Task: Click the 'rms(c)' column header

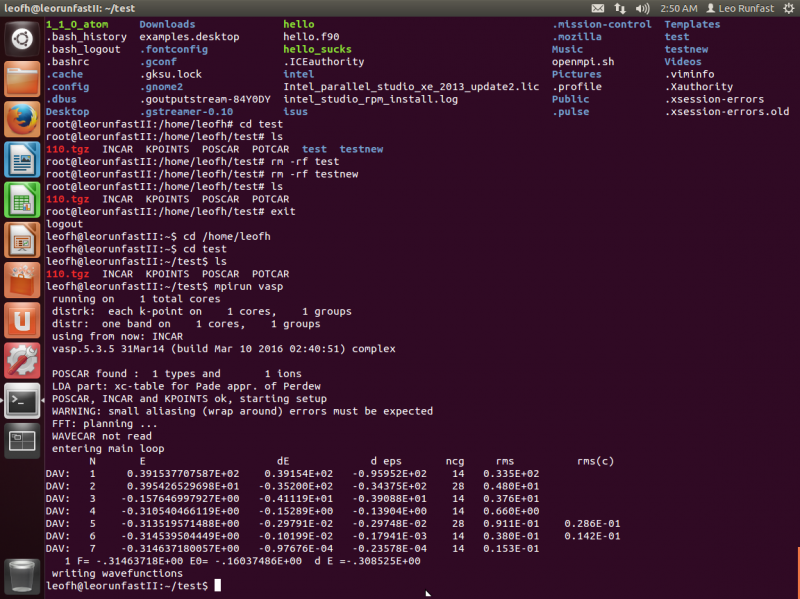Action: click(595, 461)
